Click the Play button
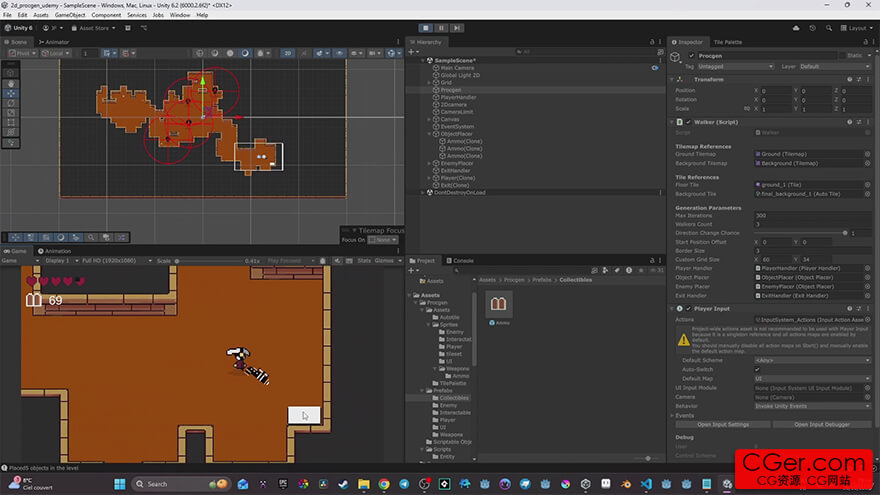The width and height of the screenshot is (880, 495). point(426,28)
